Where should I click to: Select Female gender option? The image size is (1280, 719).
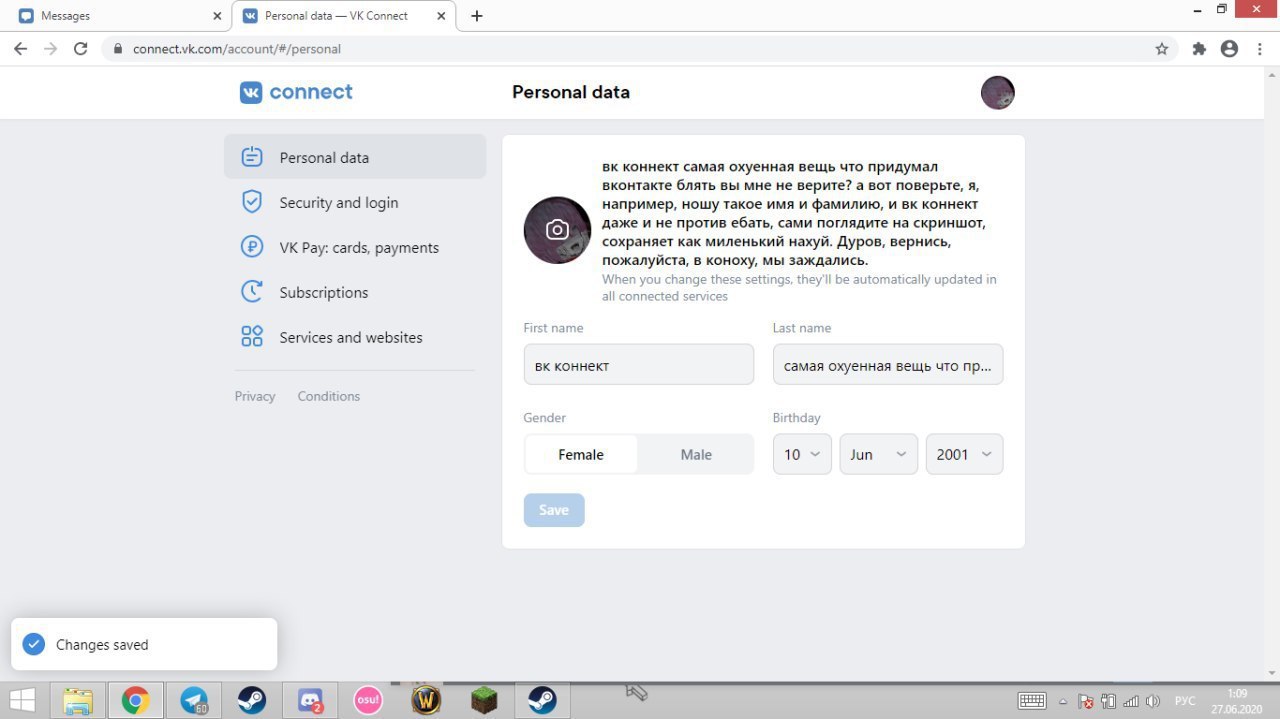[x=581, y=454]
